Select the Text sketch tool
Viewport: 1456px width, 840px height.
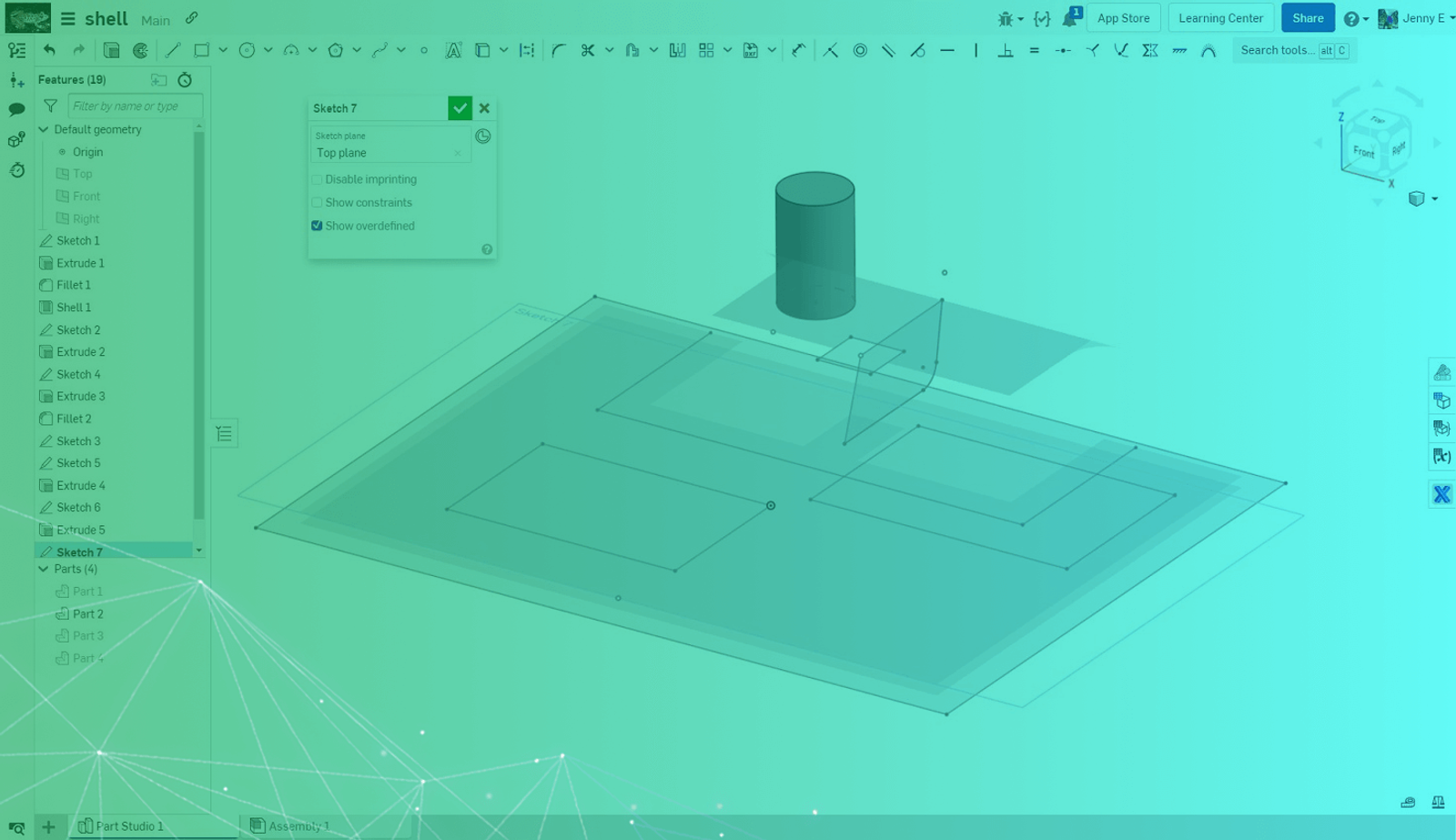[453, 51]
